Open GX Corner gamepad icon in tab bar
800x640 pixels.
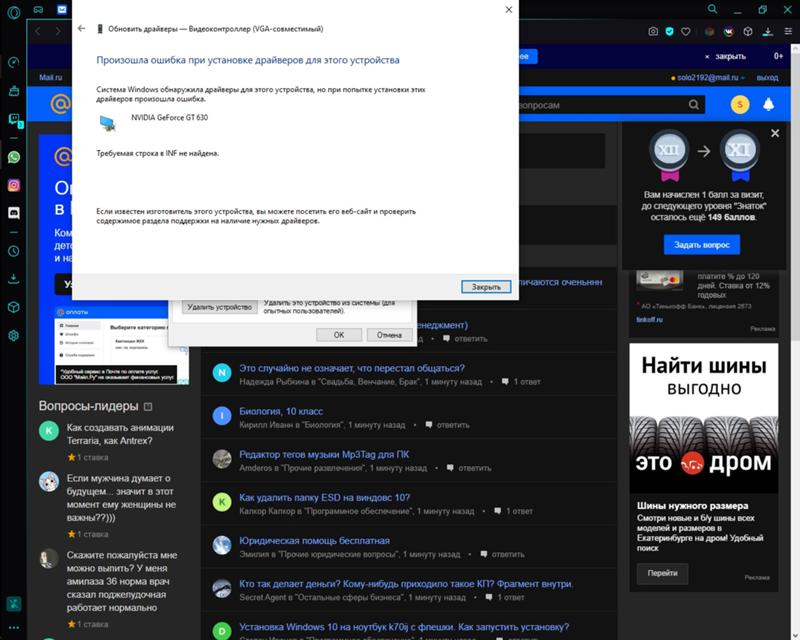(x=38, y=10)
